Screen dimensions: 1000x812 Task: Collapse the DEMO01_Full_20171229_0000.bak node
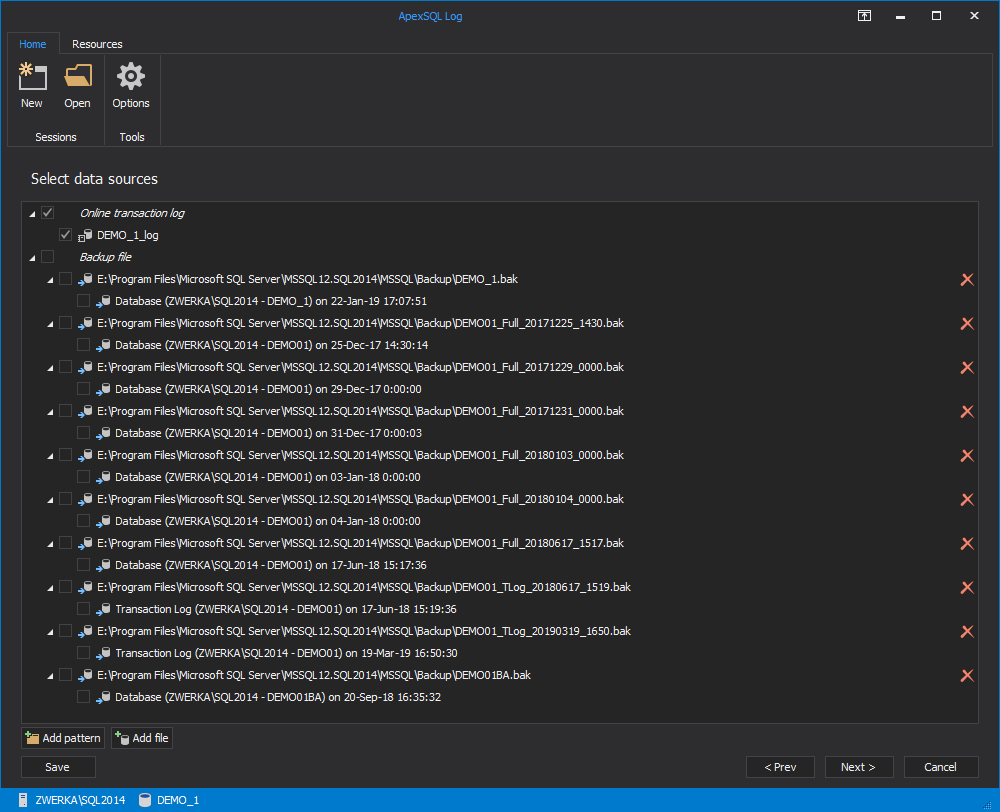click(x=50, y=369)
